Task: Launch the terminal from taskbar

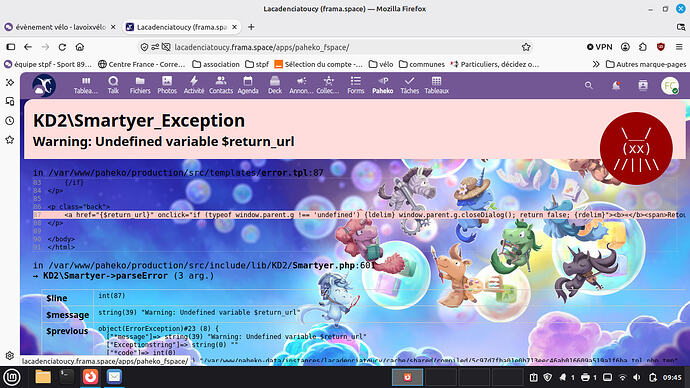Action: tap(66, 377)
